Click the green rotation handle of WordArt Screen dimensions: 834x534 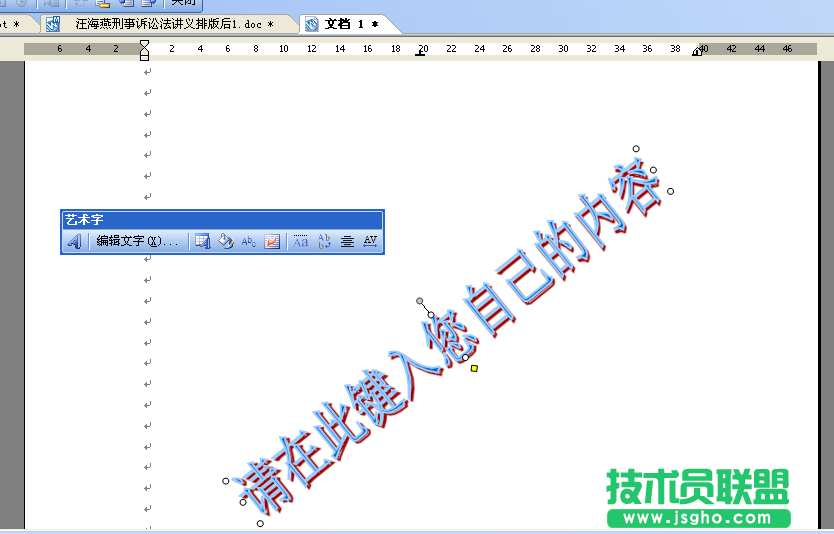[x=420, y=300]
